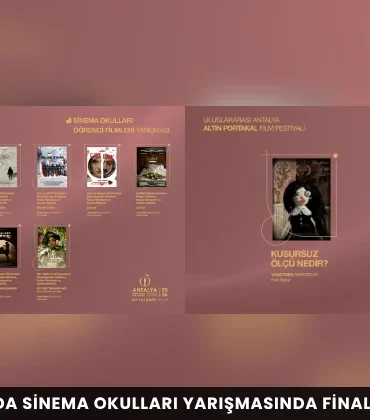
Task: Click the KUSURSUZ ÖLÇÜ NEDİR? film title
Action: click(x=299, y=259)
